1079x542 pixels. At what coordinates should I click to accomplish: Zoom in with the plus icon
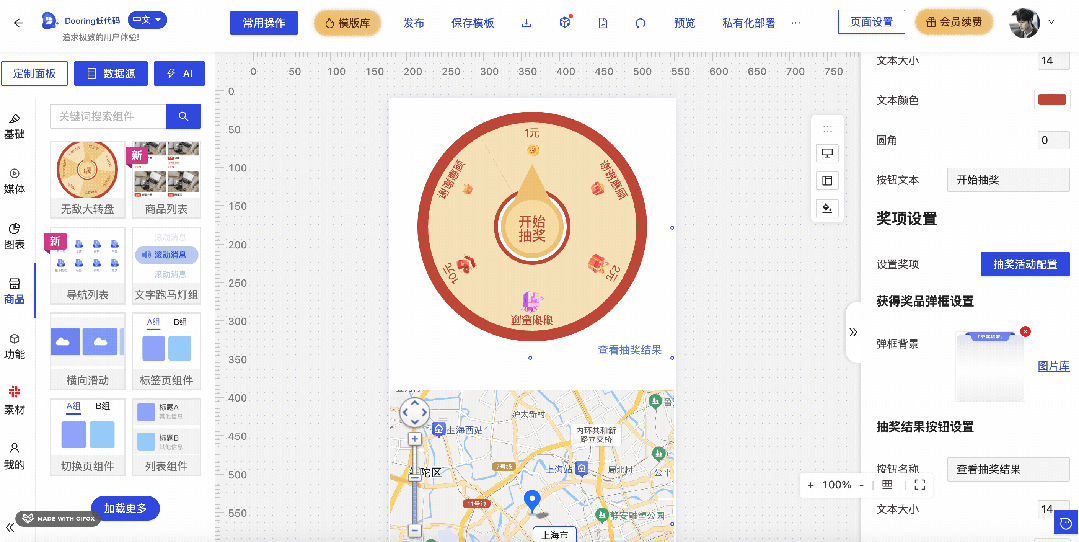(x=811, y=484)
